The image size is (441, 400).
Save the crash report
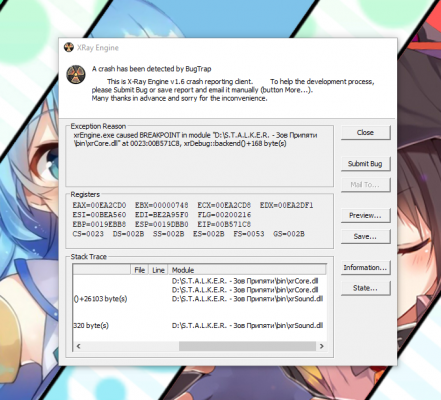365,237
